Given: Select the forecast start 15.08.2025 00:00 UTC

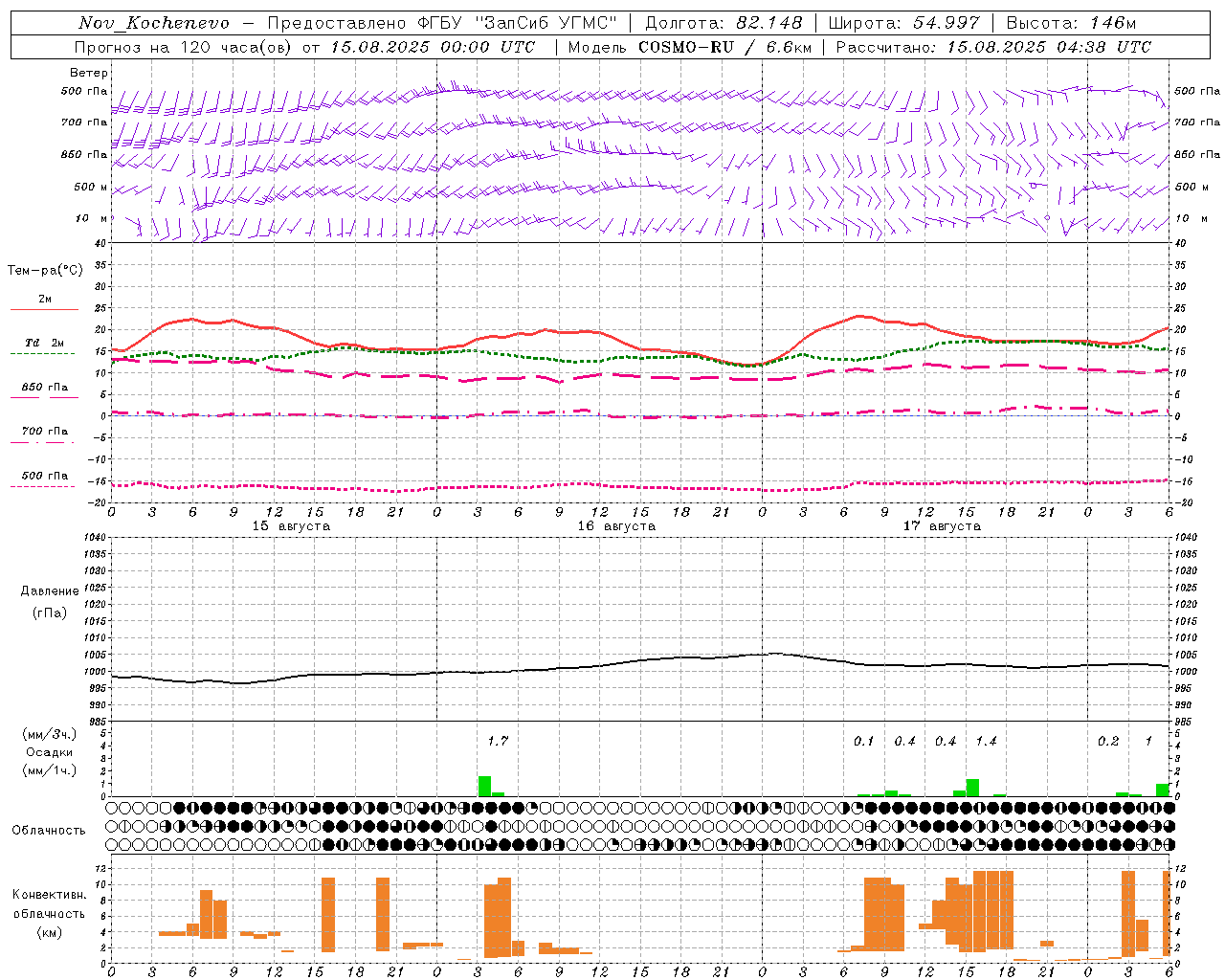Looking at the screenshot, I should 433,47.
